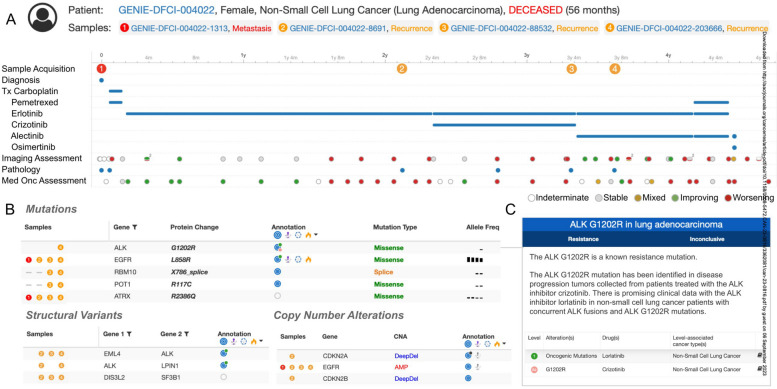Click the OncoKB icon in ALK-LPIN1 structural variant row
This screenshot has height=389, width=777.
(223, 365)
